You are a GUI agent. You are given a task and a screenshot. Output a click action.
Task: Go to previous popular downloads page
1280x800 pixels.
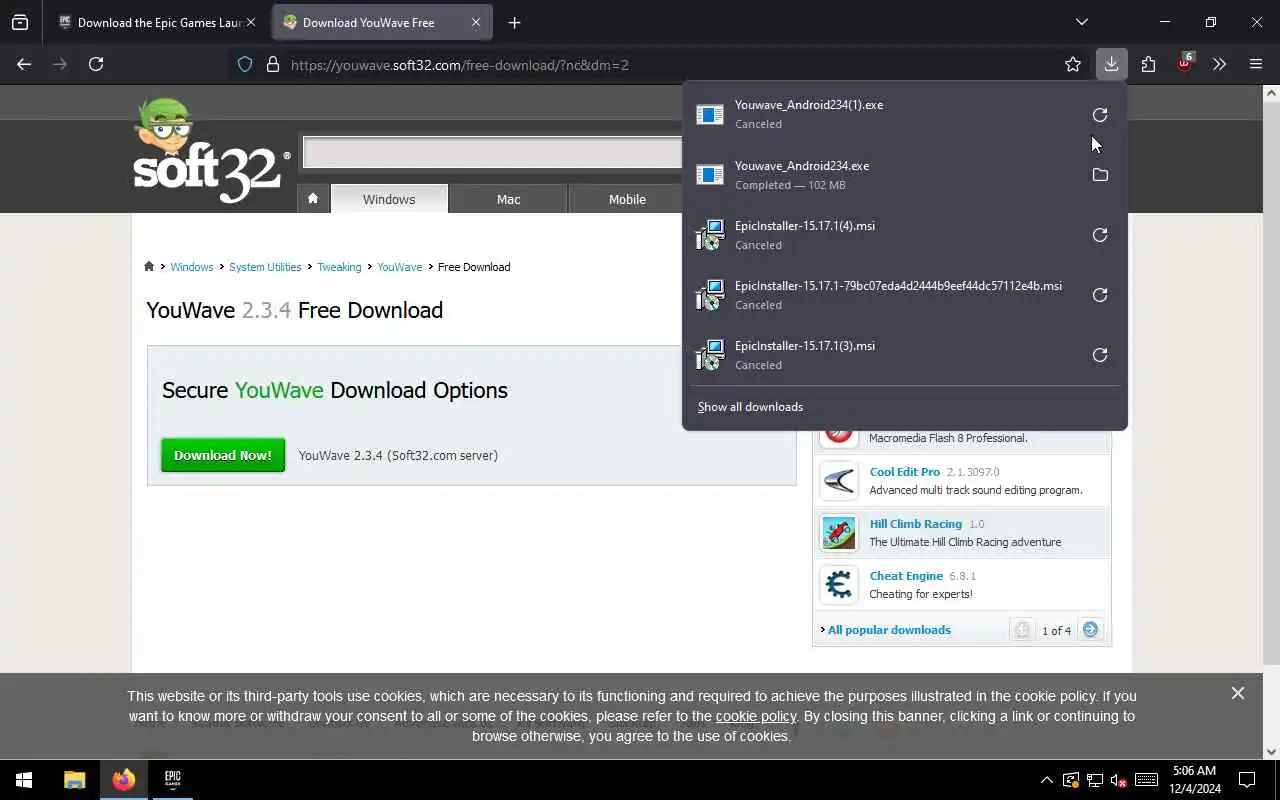[x=1022, y=630]
